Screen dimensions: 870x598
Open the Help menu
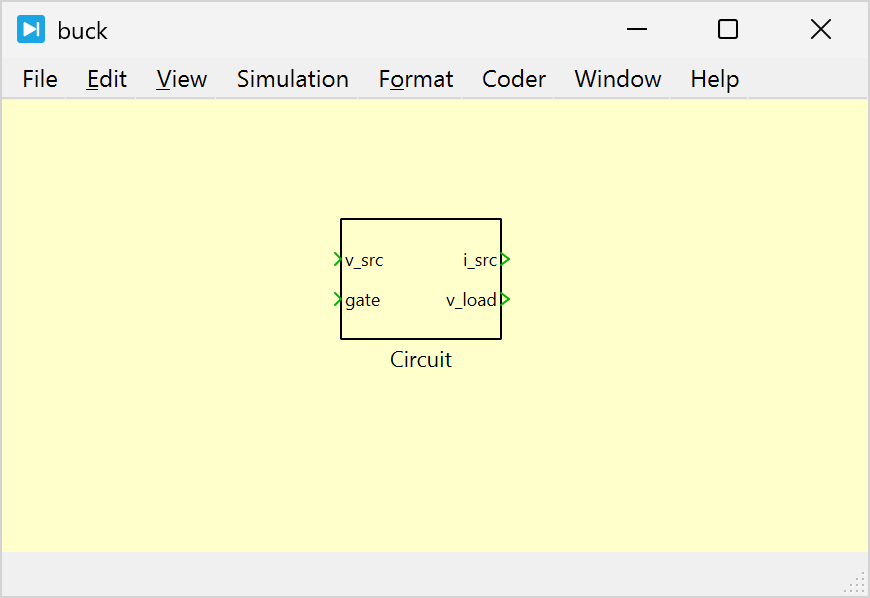click(715, 79)
